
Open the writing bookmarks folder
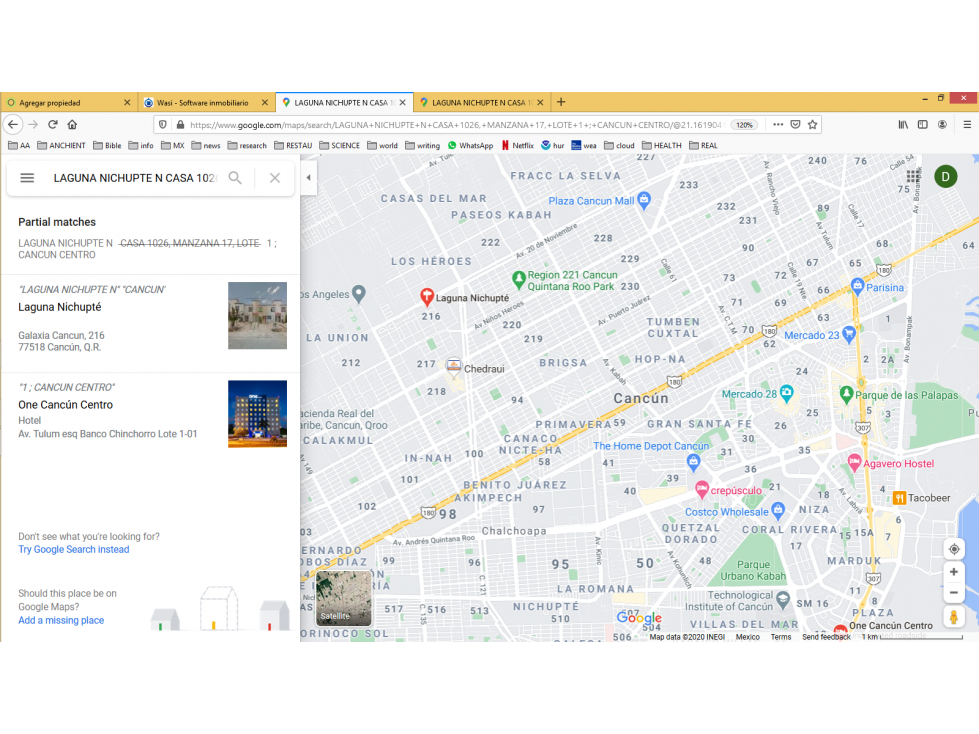coord(423,145)
